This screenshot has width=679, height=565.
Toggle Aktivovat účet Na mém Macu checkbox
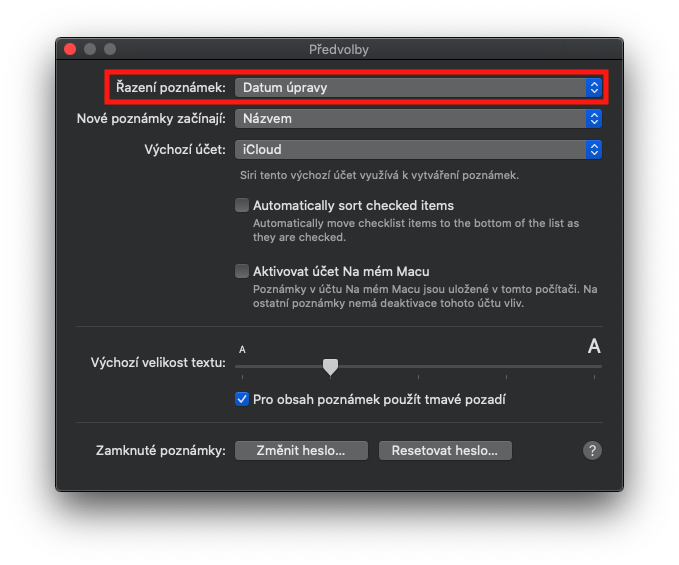tap(242, 271)
